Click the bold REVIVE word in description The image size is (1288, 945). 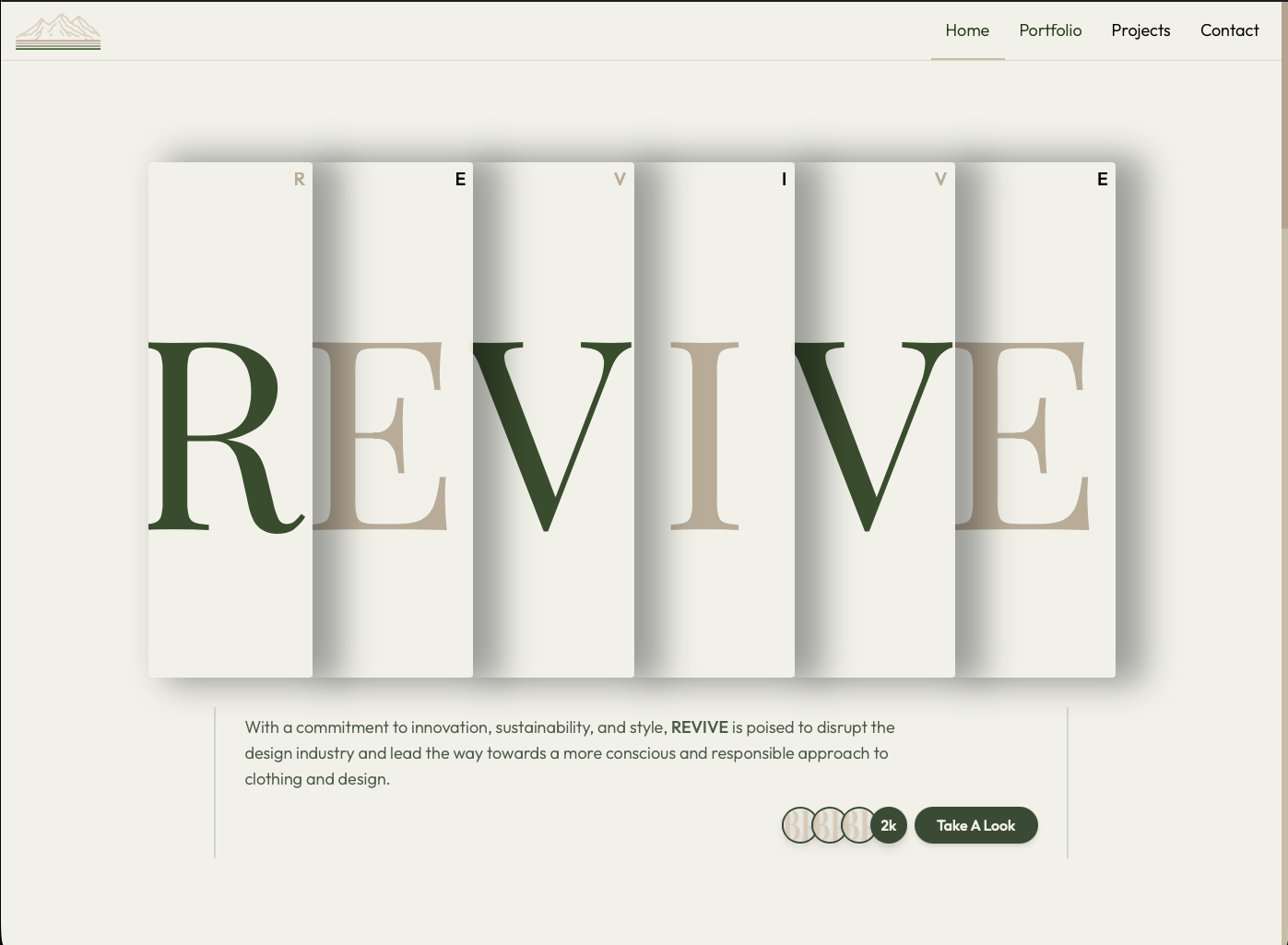(x=699, y=727)
